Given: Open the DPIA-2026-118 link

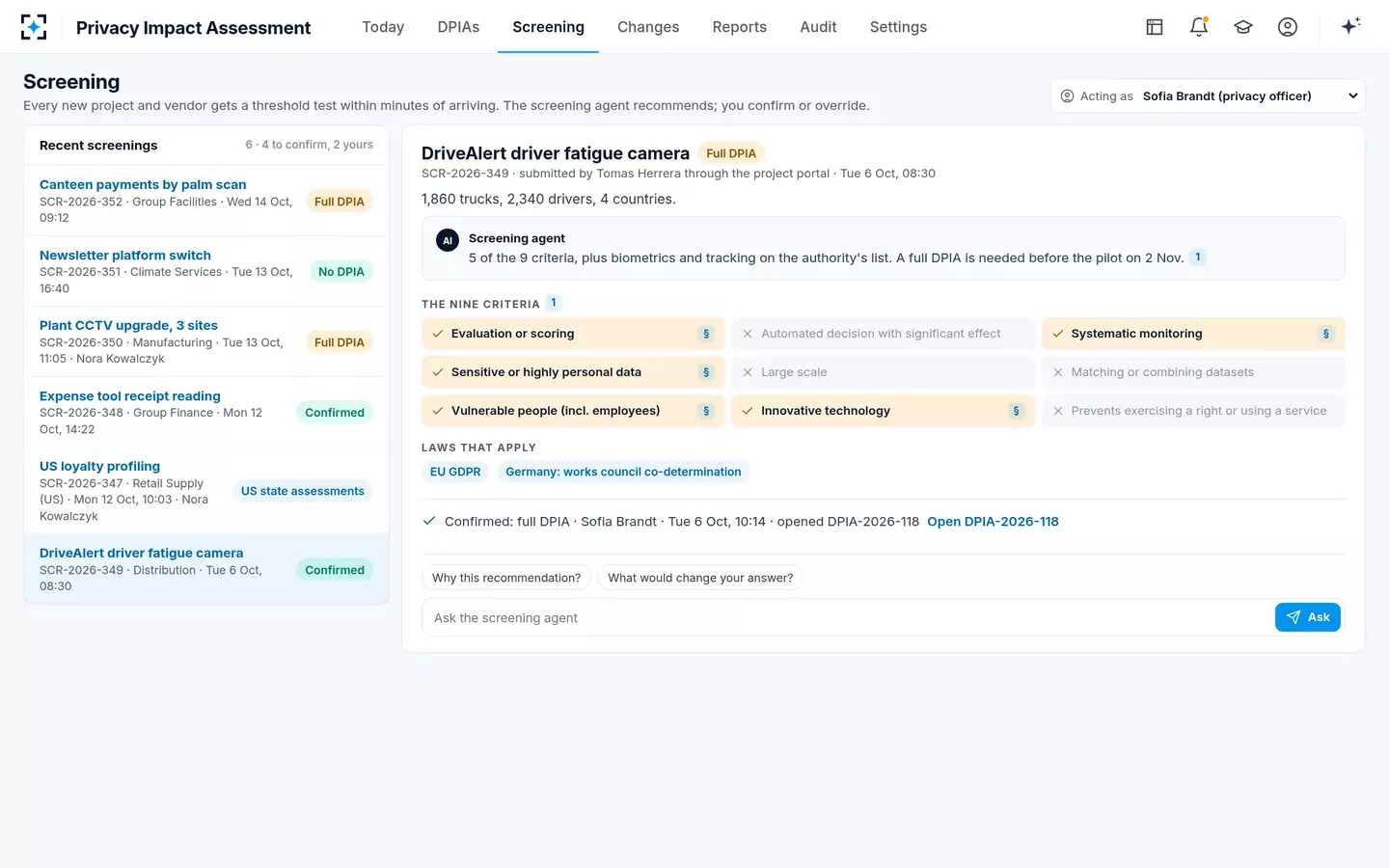Looking at the screenshot, I should [x=993, y=522].
